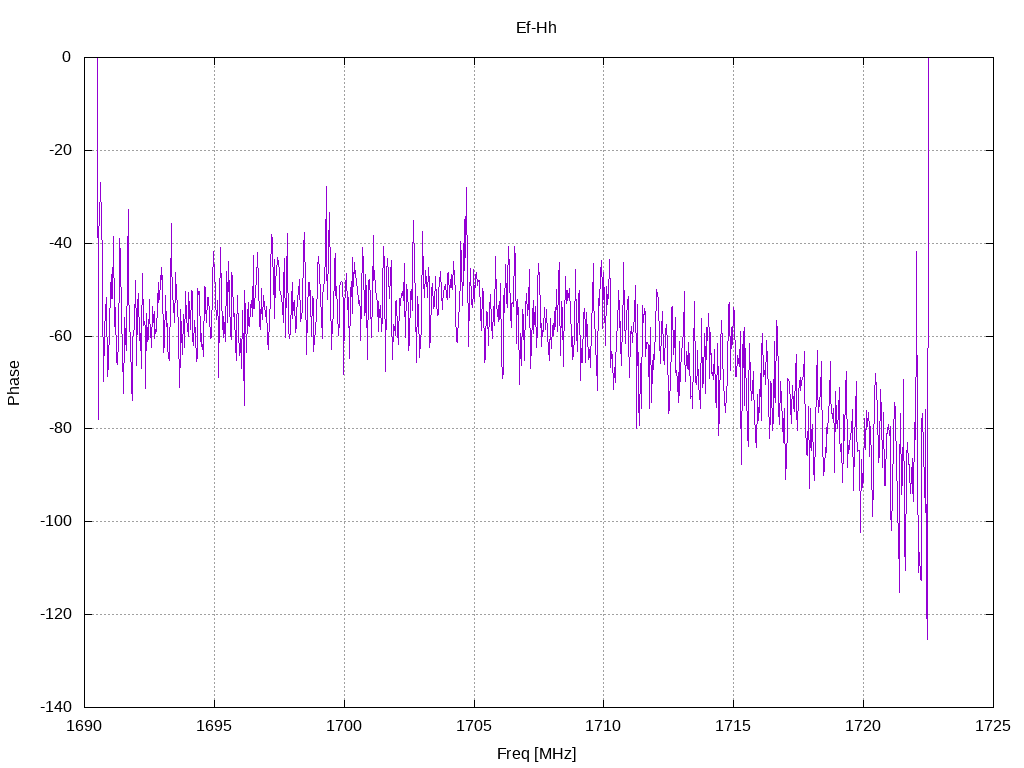Viewport: 1024px width, 768px height.
Task: Click the x-axis value 1695
Action: pyautogui.click(x=214, y=726)
